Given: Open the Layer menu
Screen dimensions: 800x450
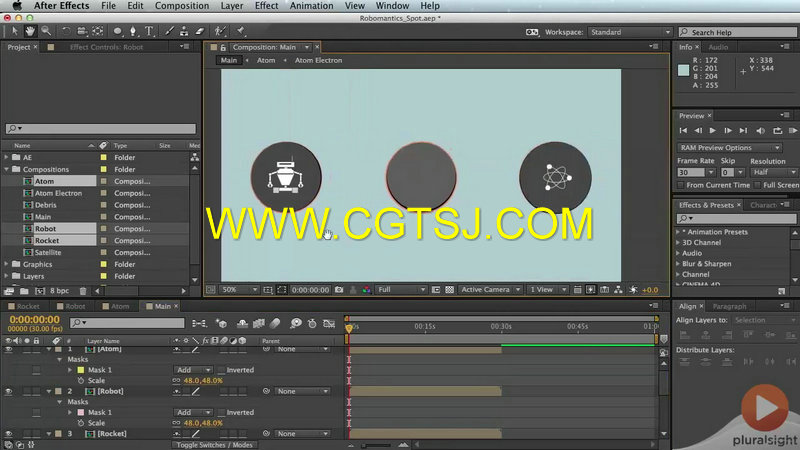Looking at the screenshot, I should pos(232,6).
